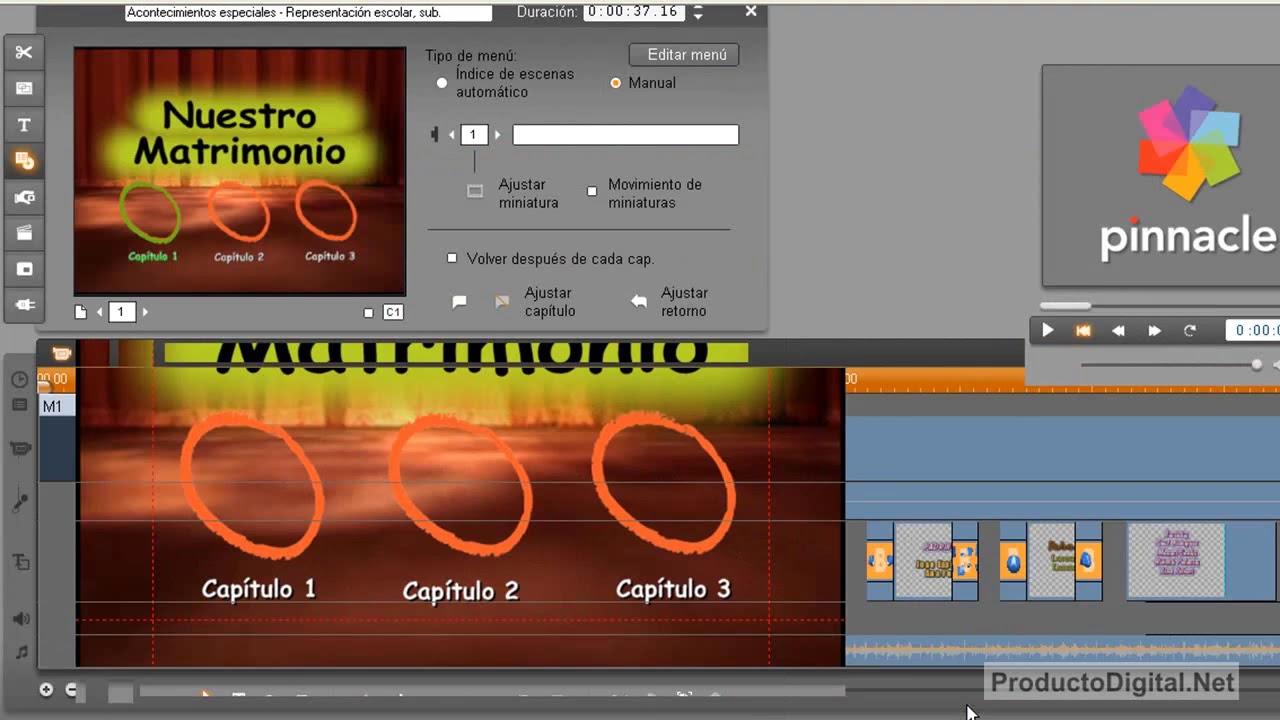Go to beginning of the movie
1280x720 pixels.
(x=1083, y=330)
